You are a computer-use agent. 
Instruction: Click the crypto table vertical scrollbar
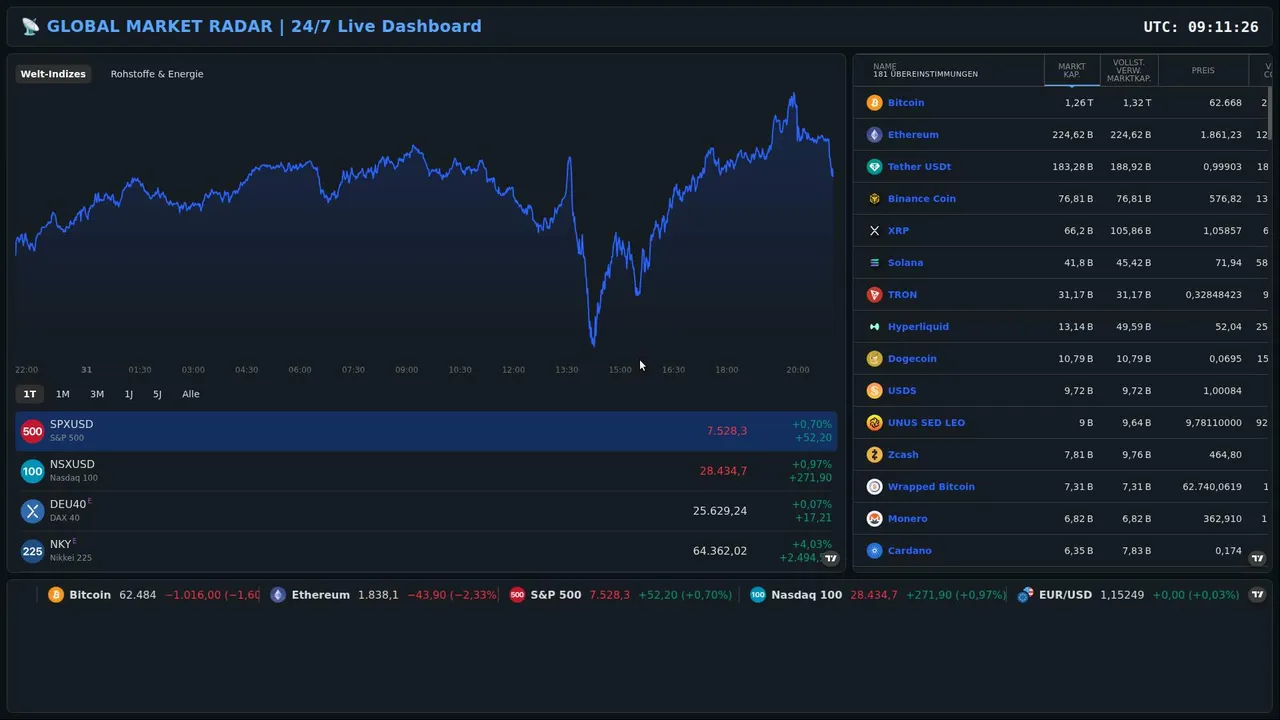pyautogui.click(x=1270, y=113)
